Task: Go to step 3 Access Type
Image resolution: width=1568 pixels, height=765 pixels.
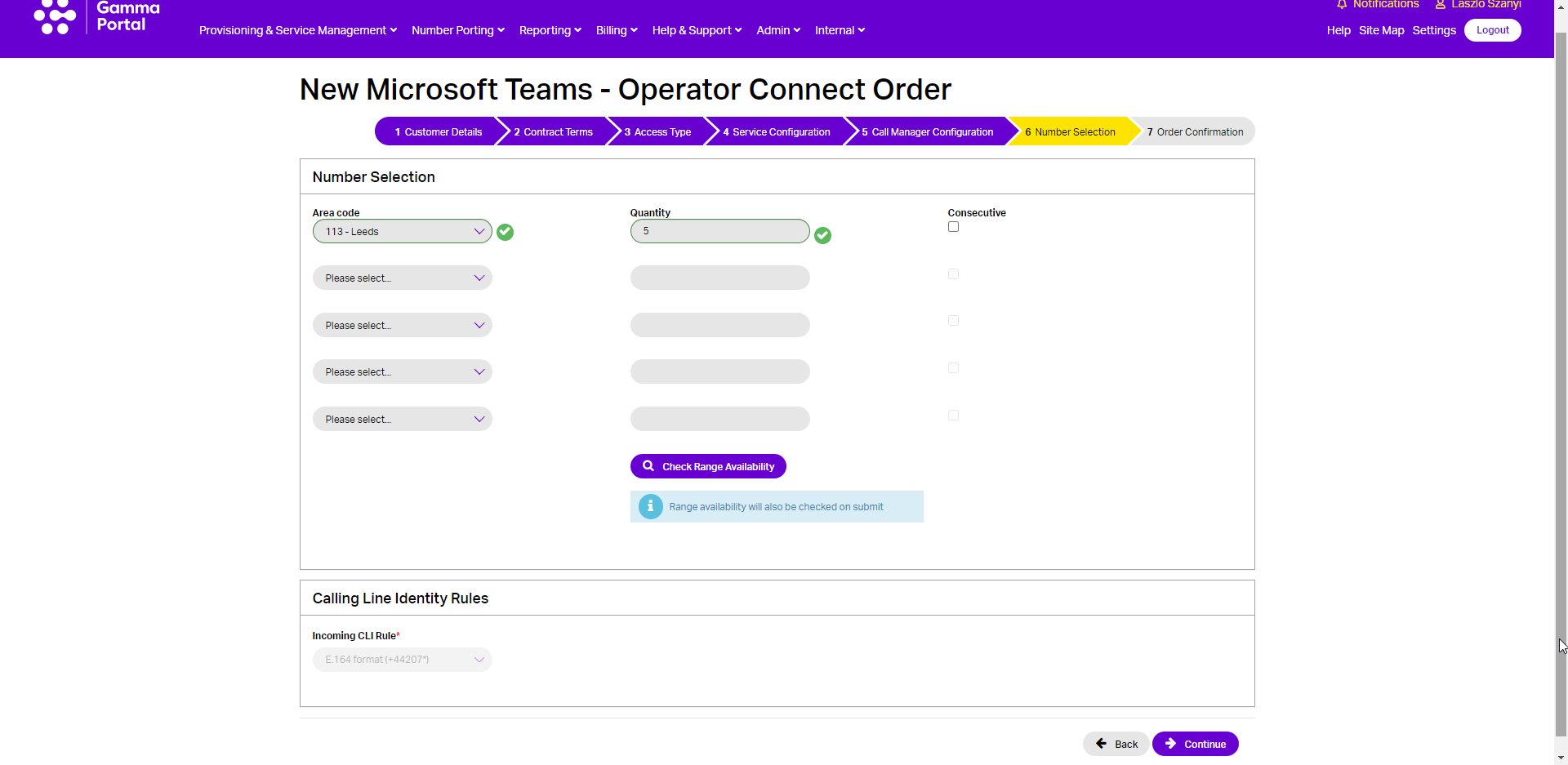Action: (x=658, y=131)
